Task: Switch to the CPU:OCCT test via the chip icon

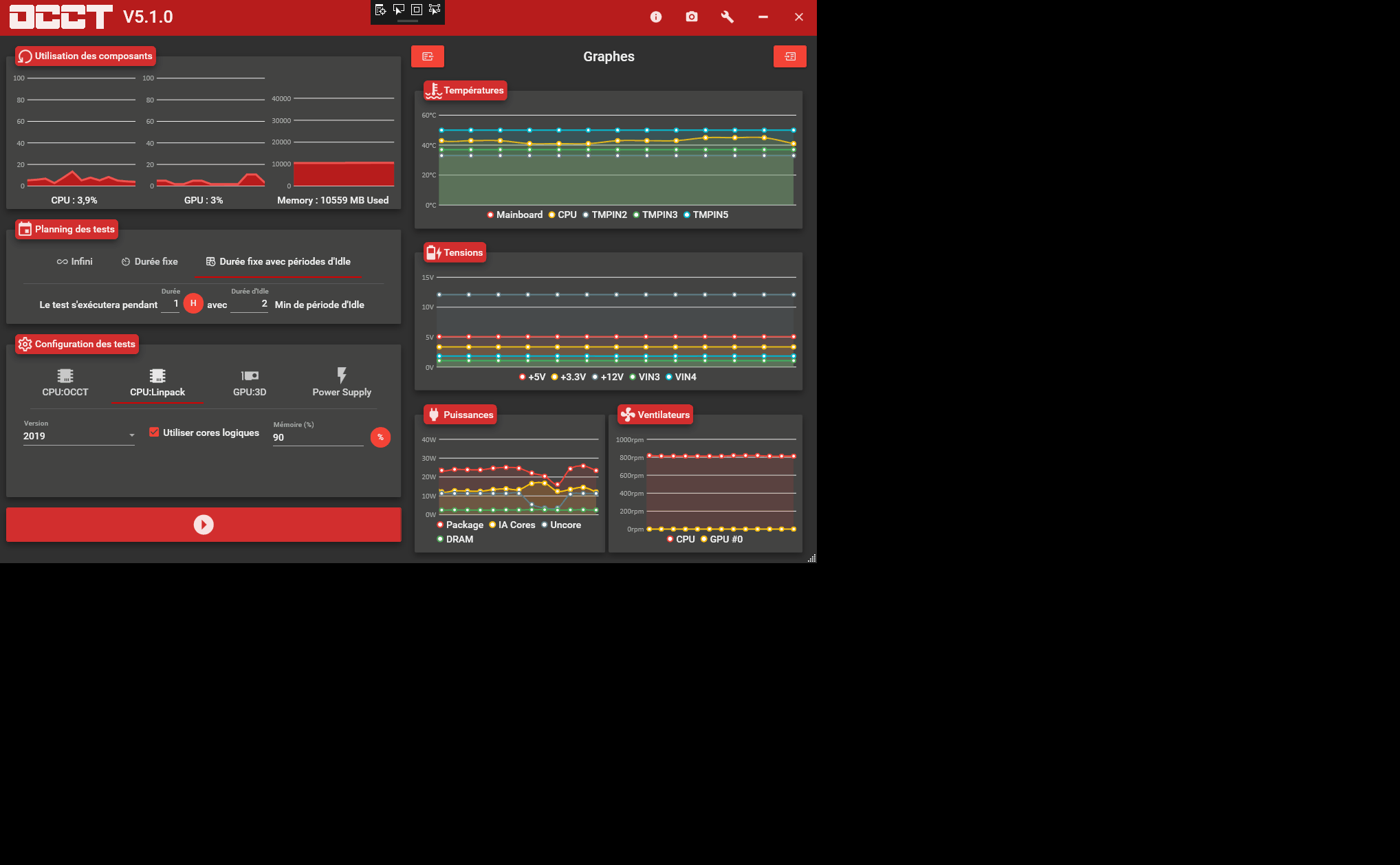Action: tap(65, 383)
